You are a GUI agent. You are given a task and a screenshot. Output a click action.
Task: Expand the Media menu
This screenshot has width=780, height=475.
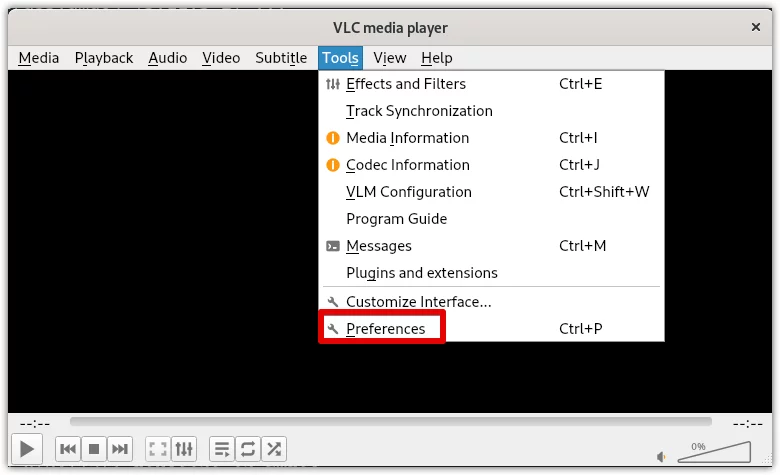pyautogui.click(x=38, y=58)
